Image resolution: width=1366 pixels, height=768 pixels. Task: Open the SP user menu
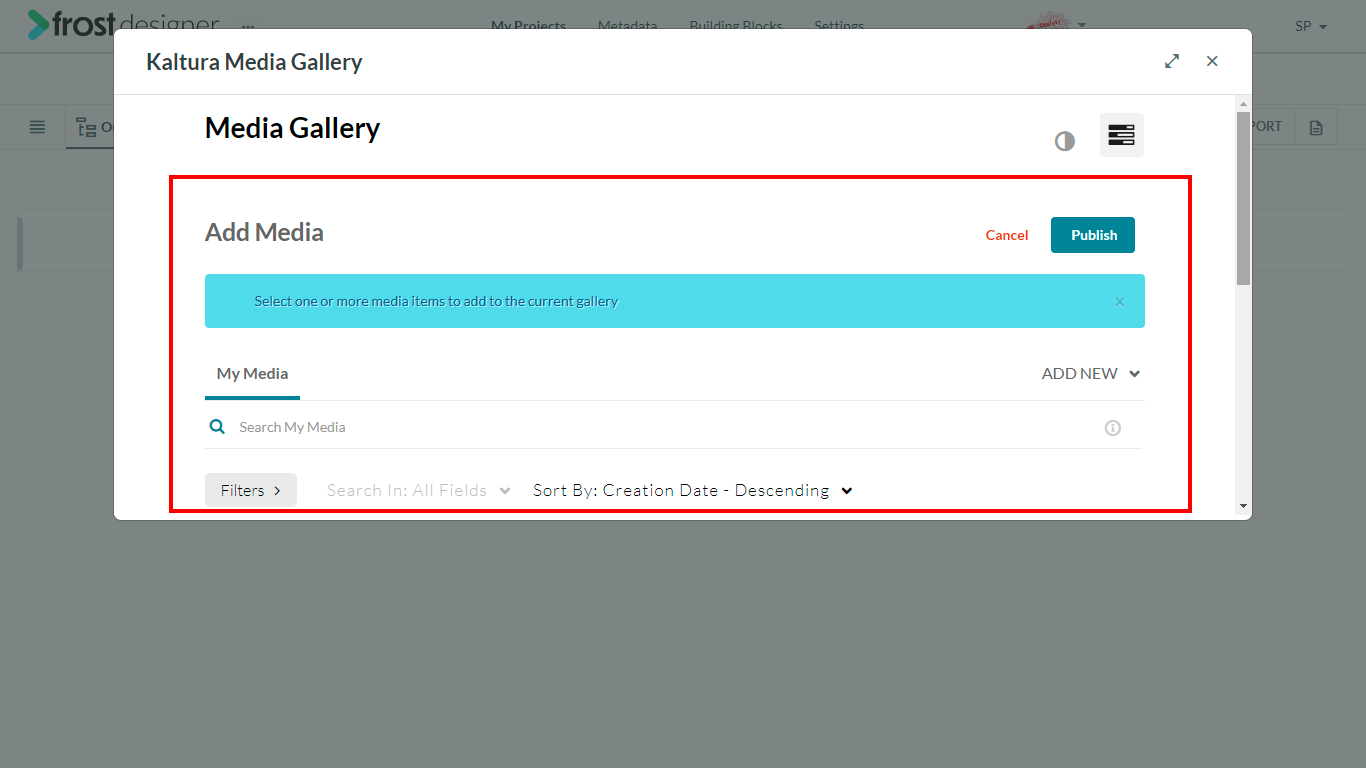(1311, 26)
